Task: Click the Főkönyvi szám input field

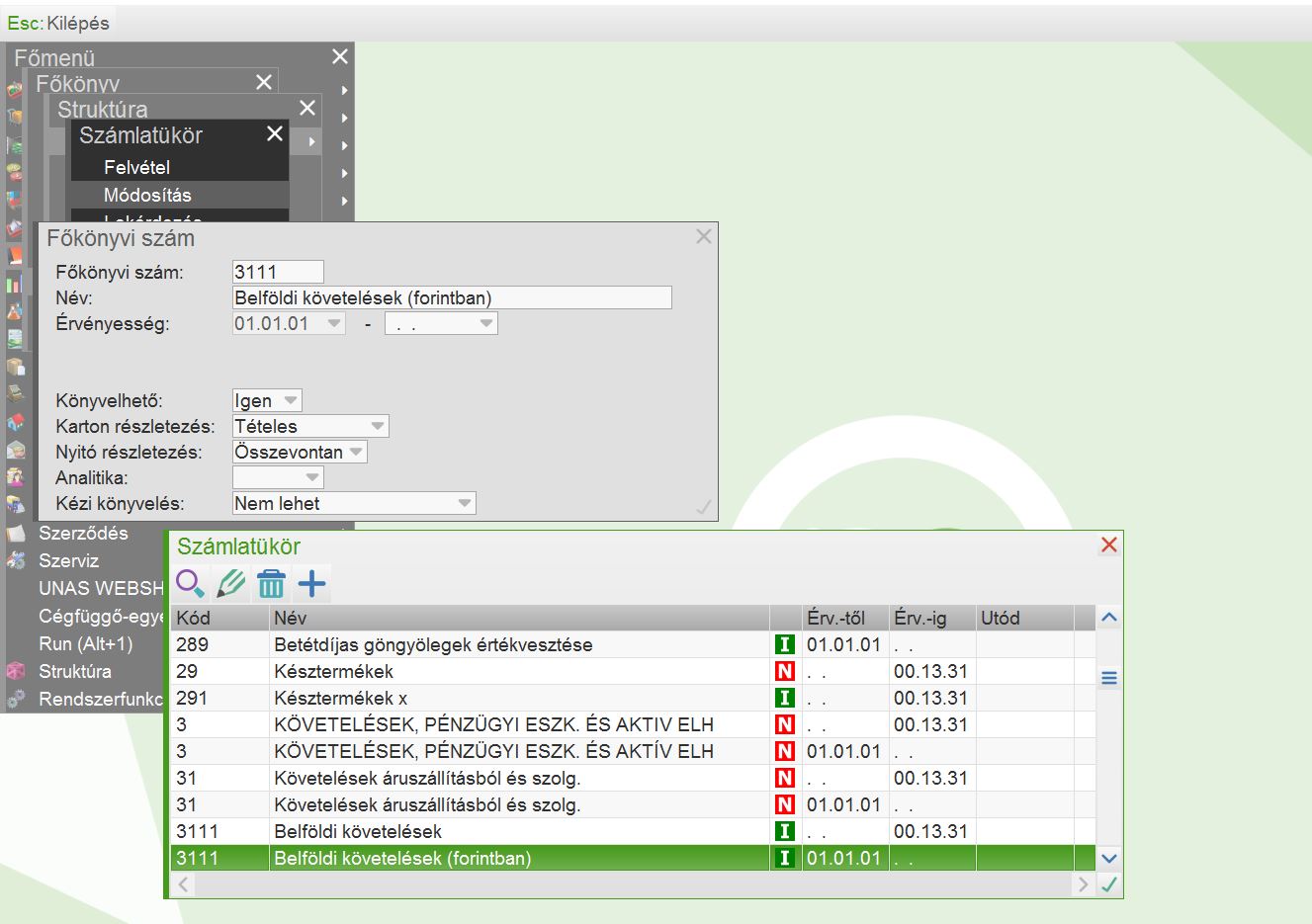Action: point(278,272)
